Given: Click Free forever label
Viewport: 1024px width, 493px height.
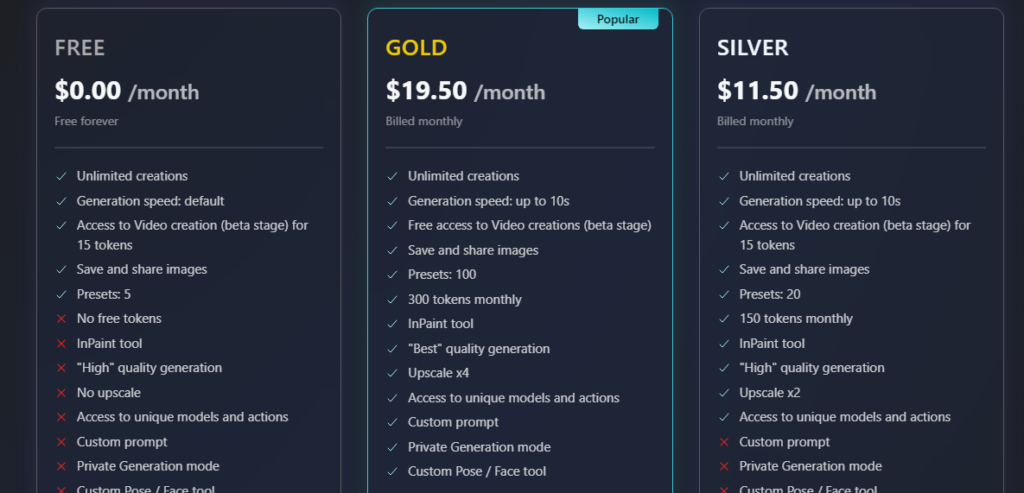Looking at the screenshot, I should point(86,121).
